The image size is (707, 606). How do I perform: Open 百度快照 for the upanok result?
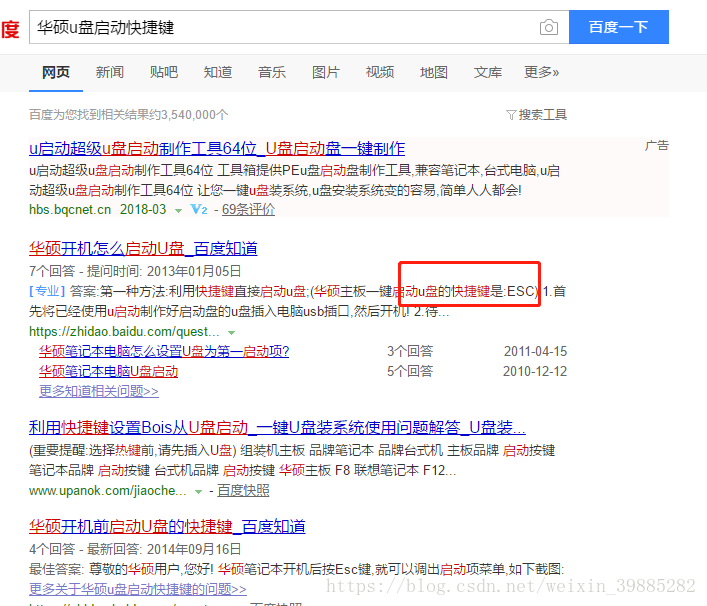click(x=243, y=491)
